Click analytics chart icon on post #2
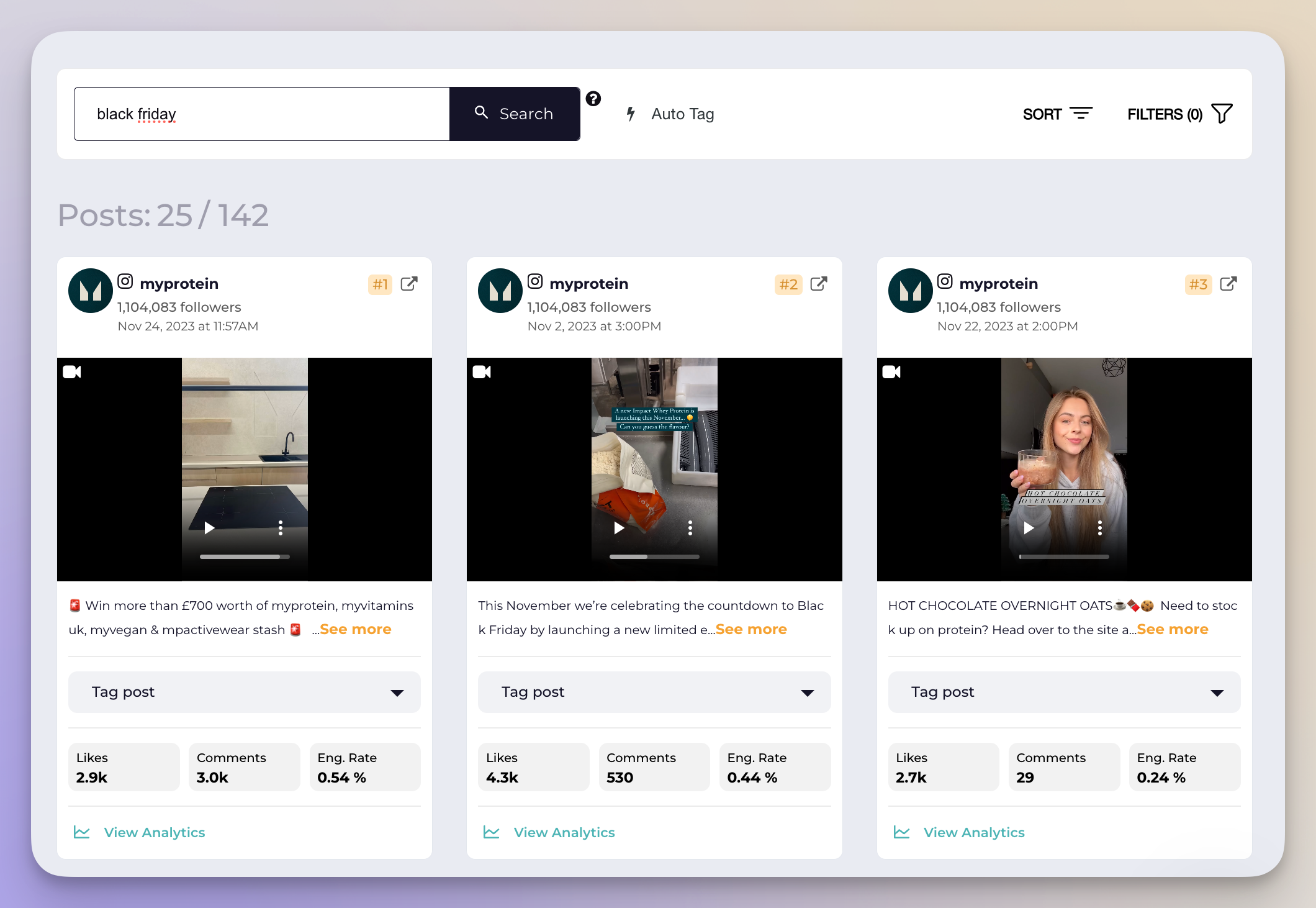This screenshot has width=1316, height=908. (492, 832)
